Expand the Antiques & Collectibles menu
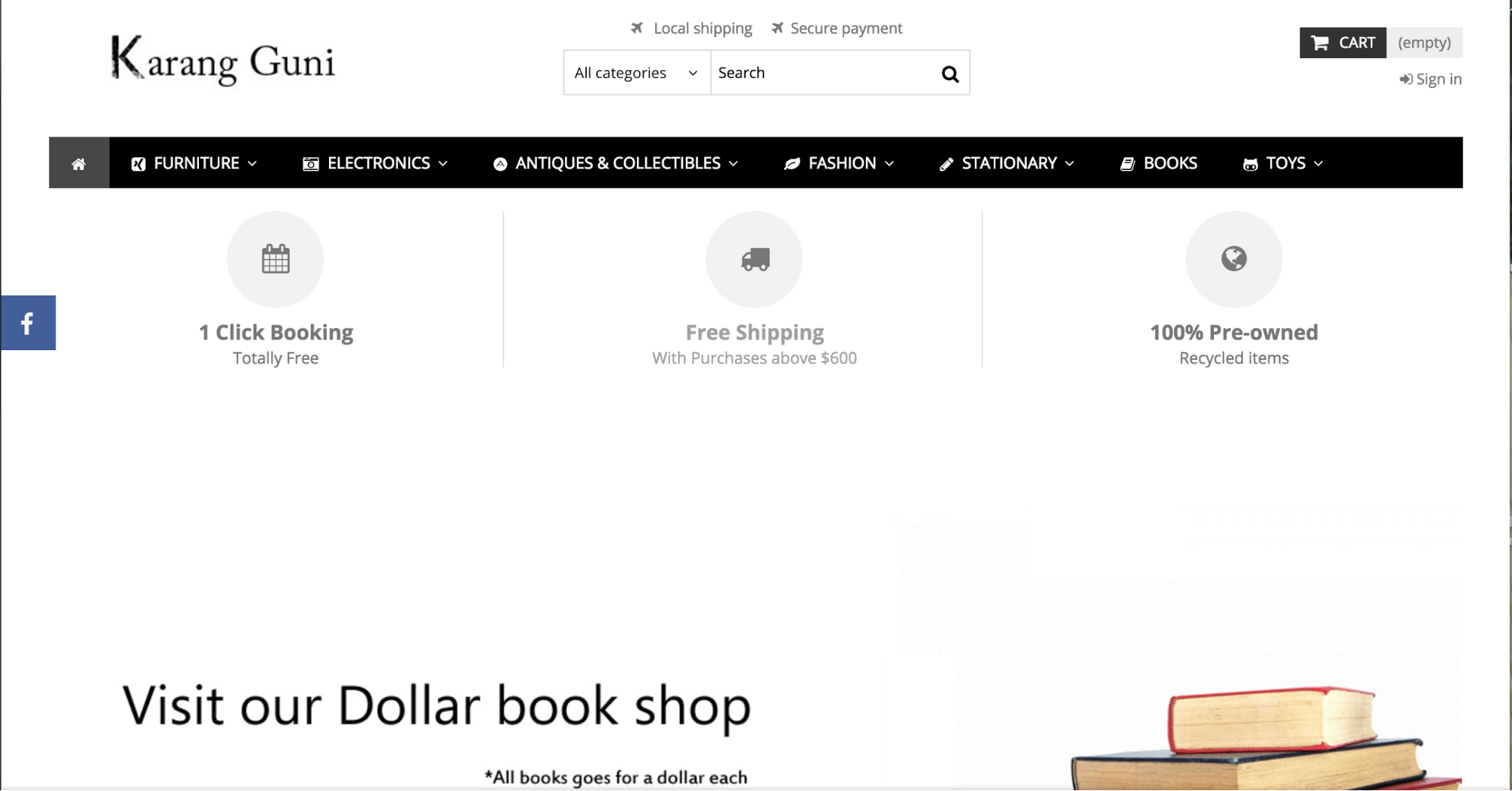Viewport: 1512px width, 791px height. coord(616,163)
